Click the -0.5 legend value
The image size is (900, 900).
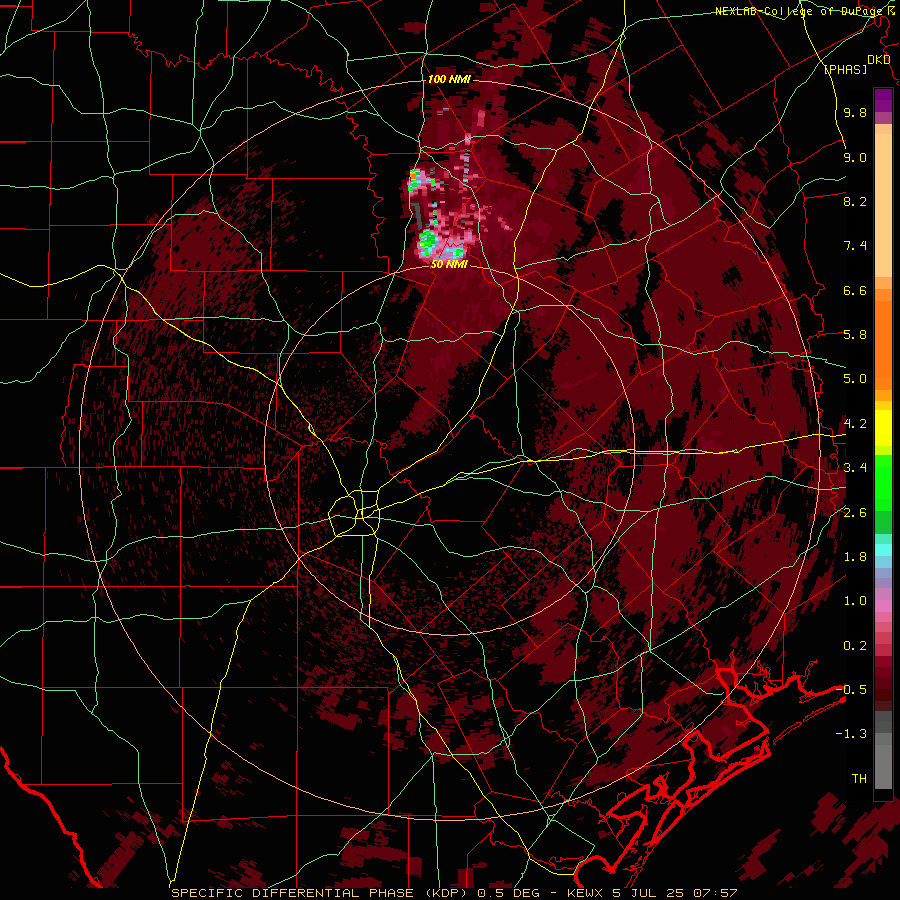coord(851,689)
